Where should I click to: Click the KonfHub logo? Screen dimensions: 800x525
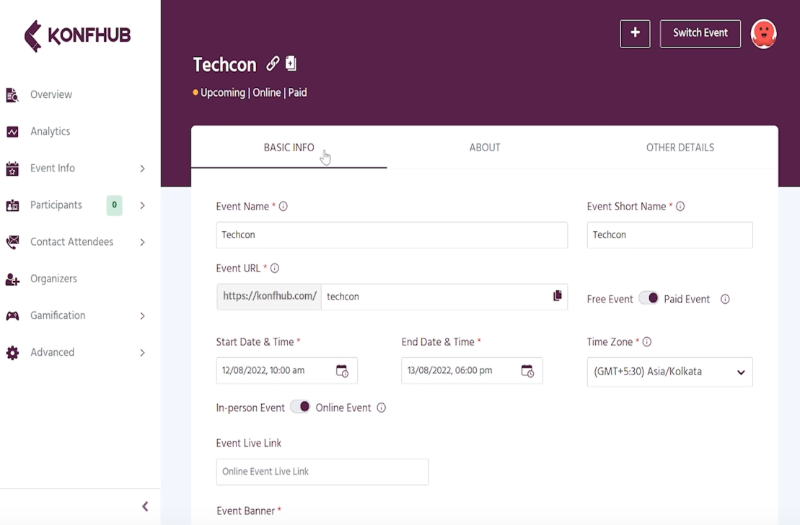click(x=77, y=36)
